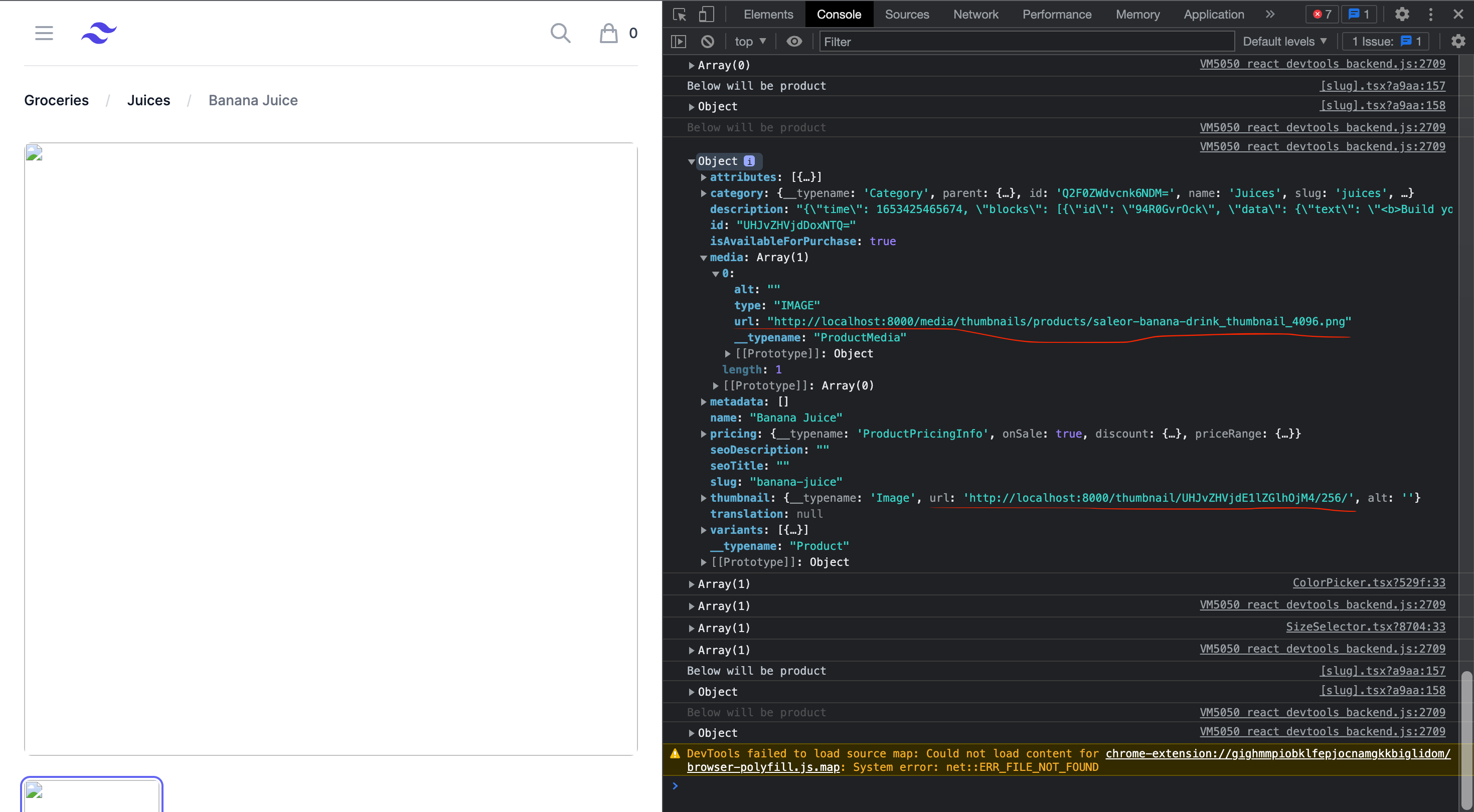The height and width of the screenshot is (812, 1474).
Task: Open the Default levels dropdown
Action: pos(1284,41)
